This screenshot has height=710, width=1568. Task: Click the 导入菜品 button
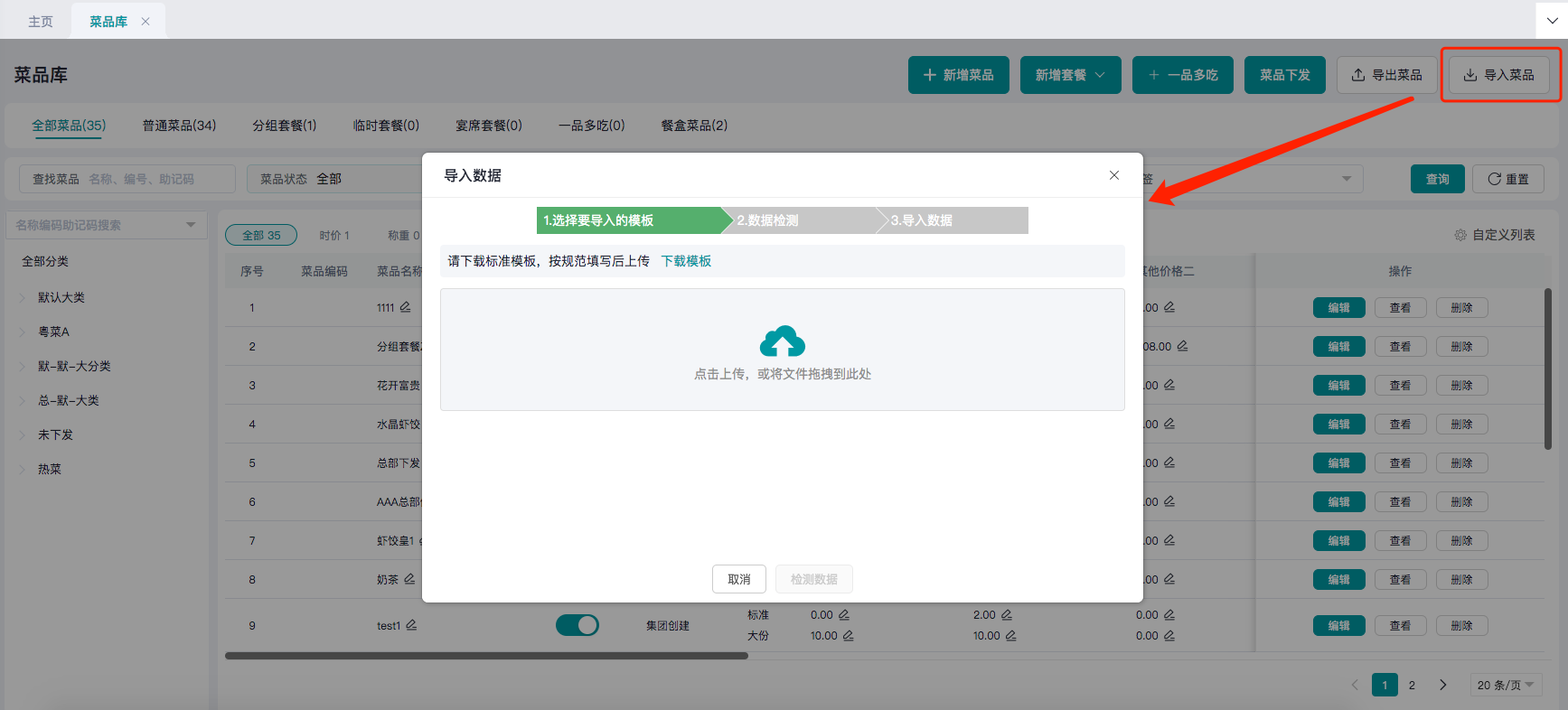(1499, 75)
